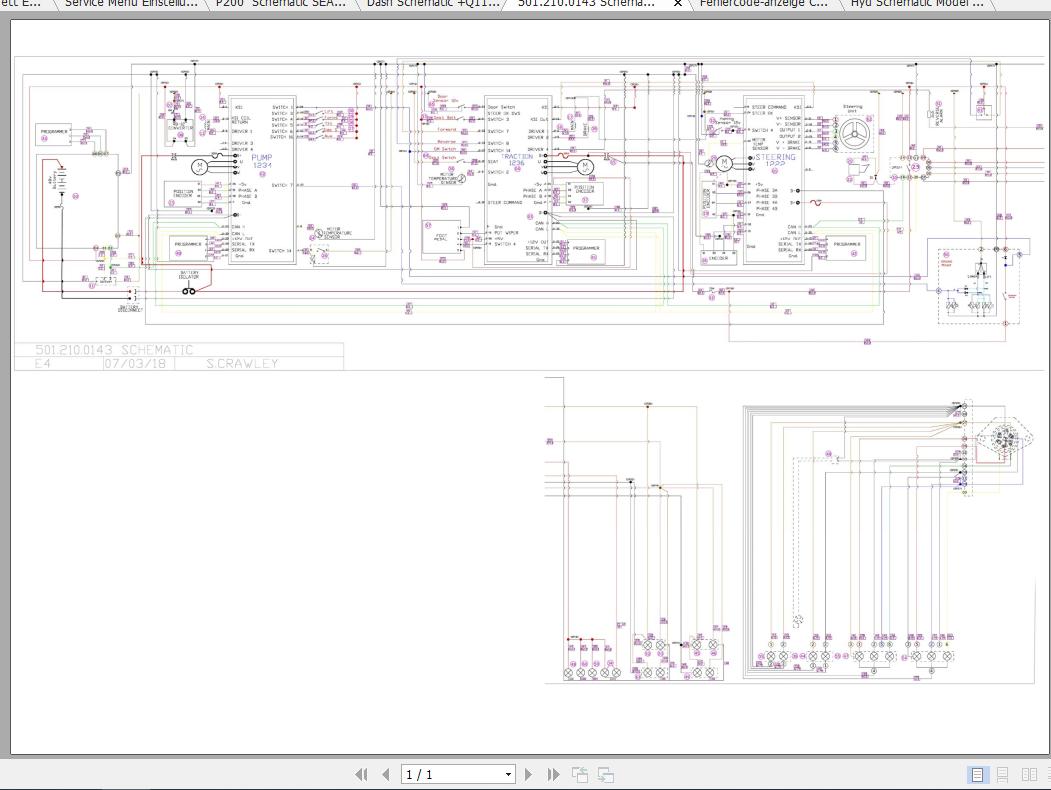Image resolution: width=1051 pixels, height=790 pixels.
Task: Open the Hyd Schematic Model tab
Action: tap(916, 4)
